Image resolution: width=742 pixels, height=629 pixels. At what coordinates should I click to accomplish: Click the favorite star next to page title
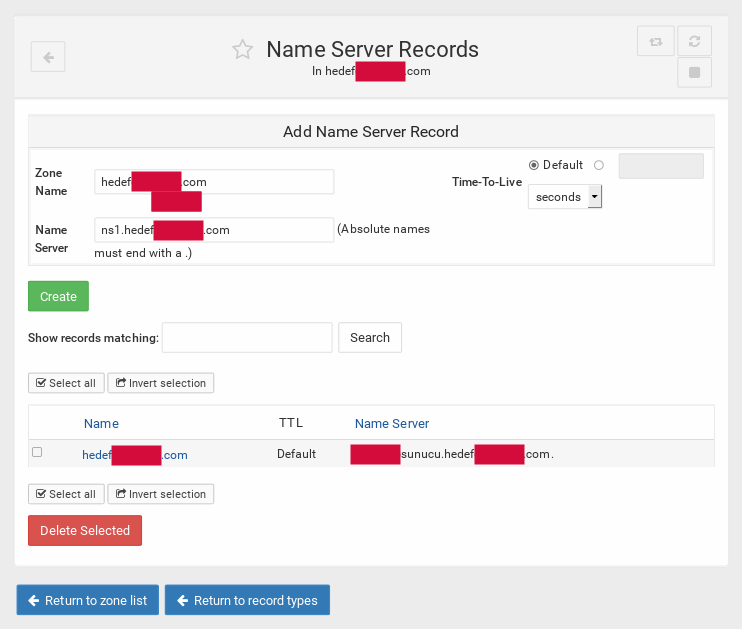click(242, 50)
